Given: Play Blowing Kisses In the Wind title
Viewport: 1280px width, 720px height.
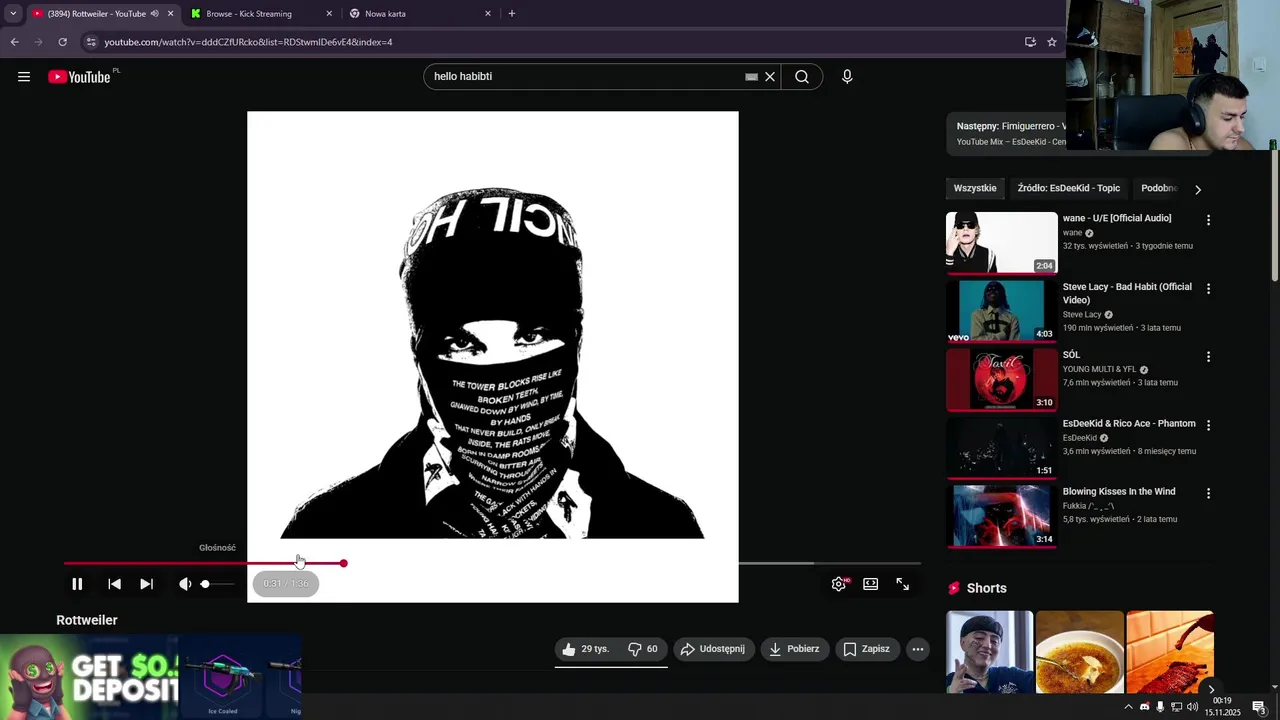Looking at the screenshot, I should tap(1119, 492).
